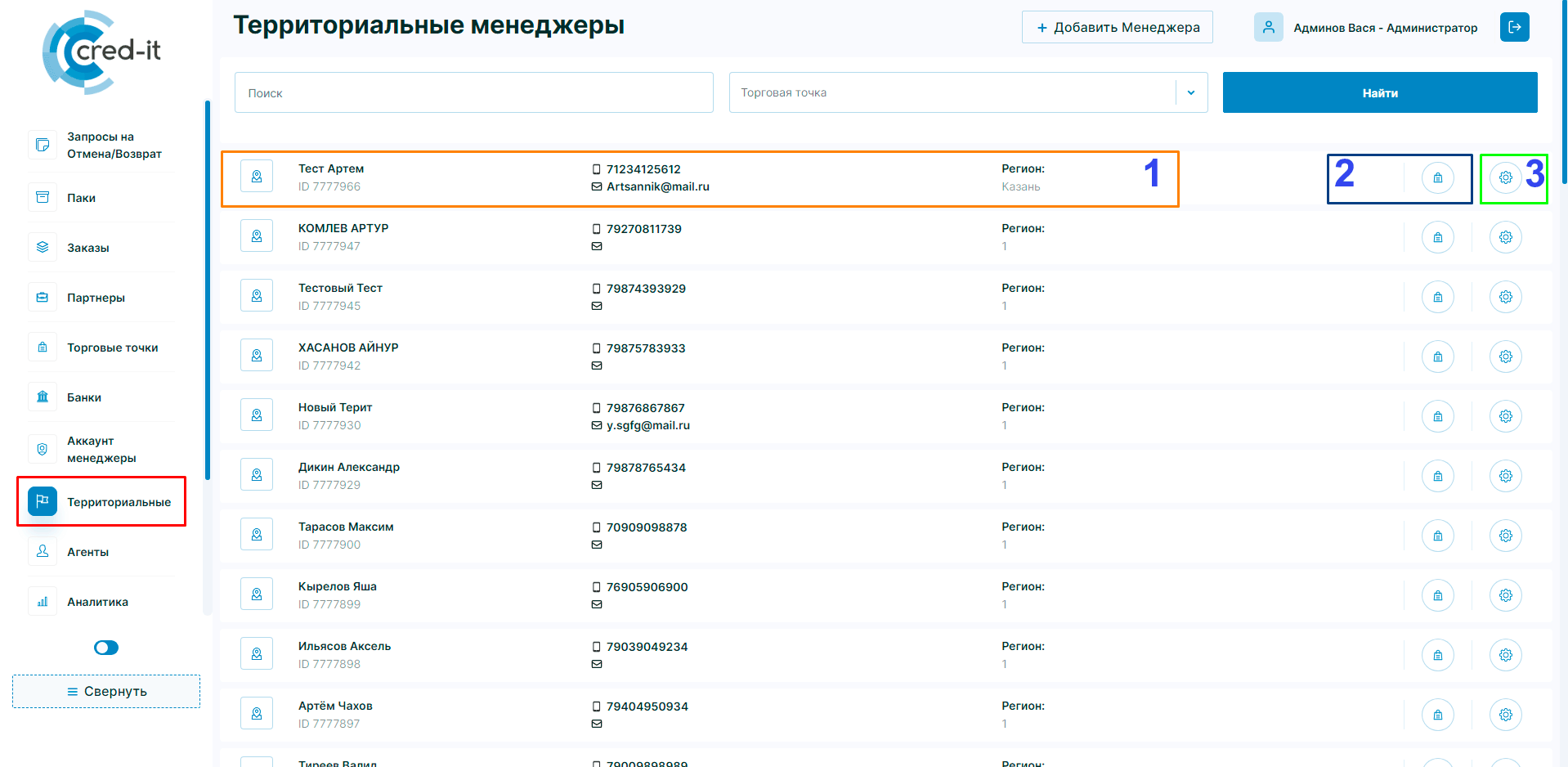Open settings gear for Тест Артем
The image size is (1568, 767).
tap(1505, 177)
